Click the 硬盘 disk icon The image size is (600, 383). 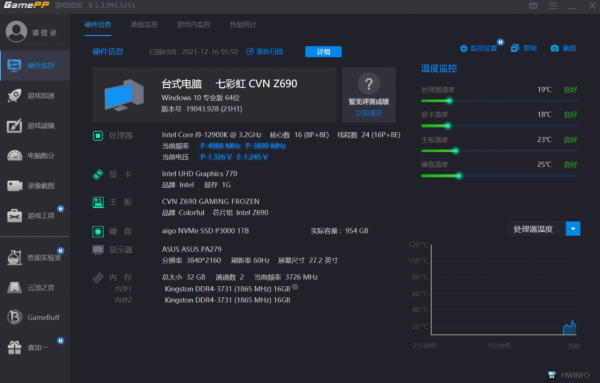[x=98, y=231]
